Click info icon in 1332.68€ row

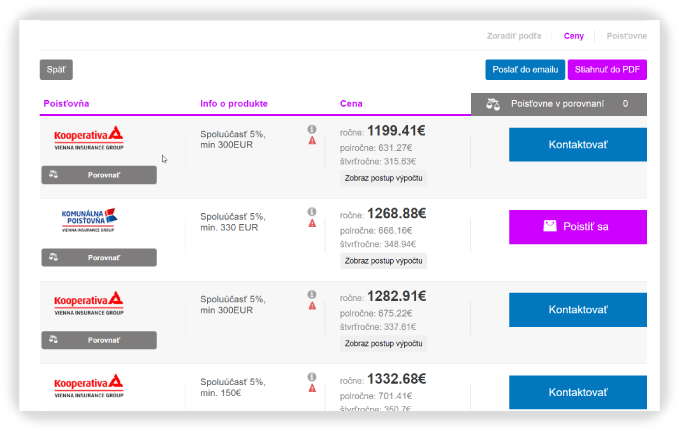coord(312,377)
